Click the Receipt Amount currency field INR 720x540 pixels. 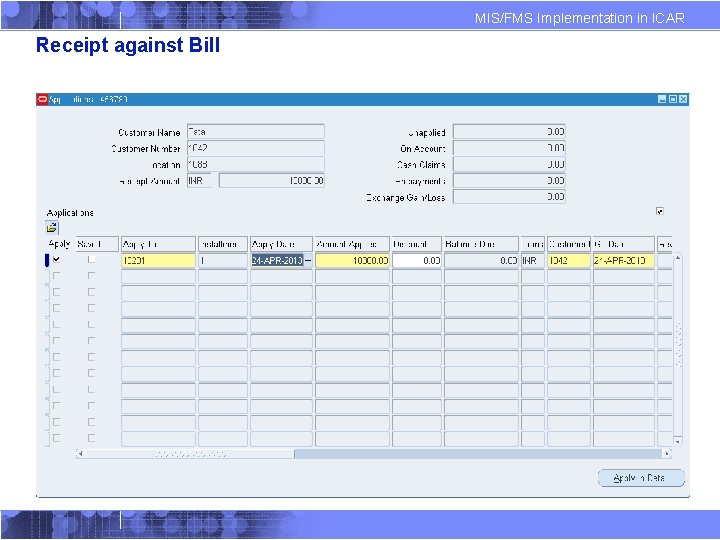(200, 181)
